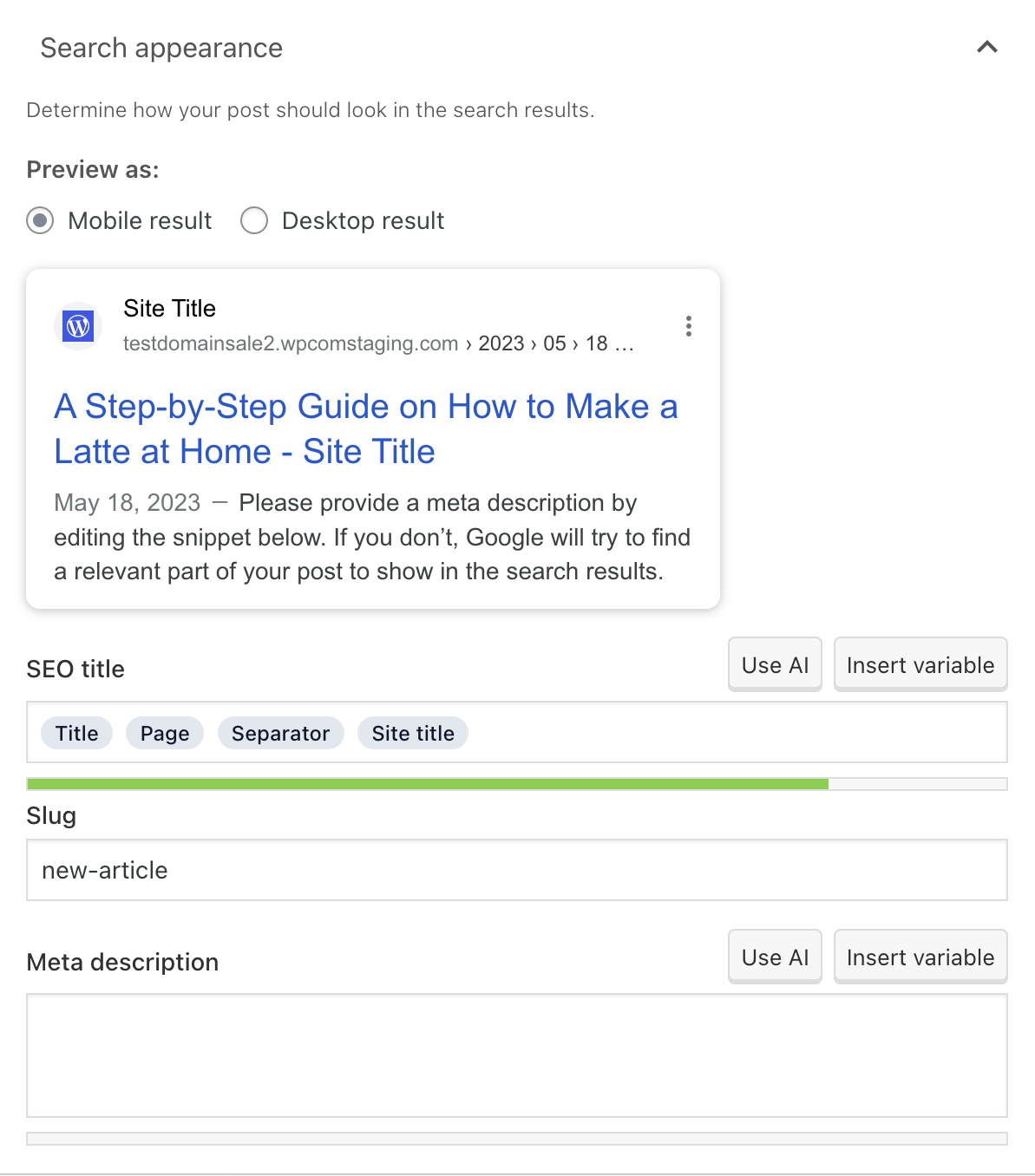Select the Title variable pill
The height and width of the screenshot is (1176, 1035).
[76, 733]
